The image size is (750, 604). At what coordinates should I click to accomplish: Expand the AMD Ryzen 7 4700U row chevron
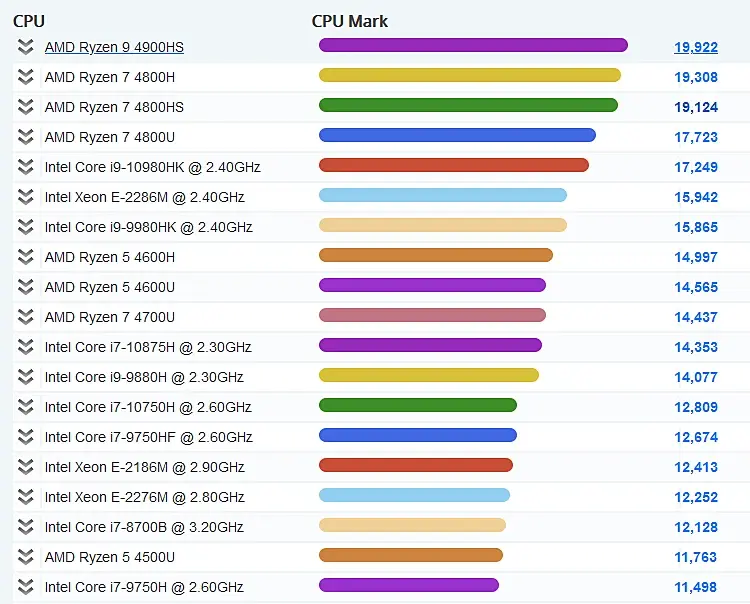(25, 317)
